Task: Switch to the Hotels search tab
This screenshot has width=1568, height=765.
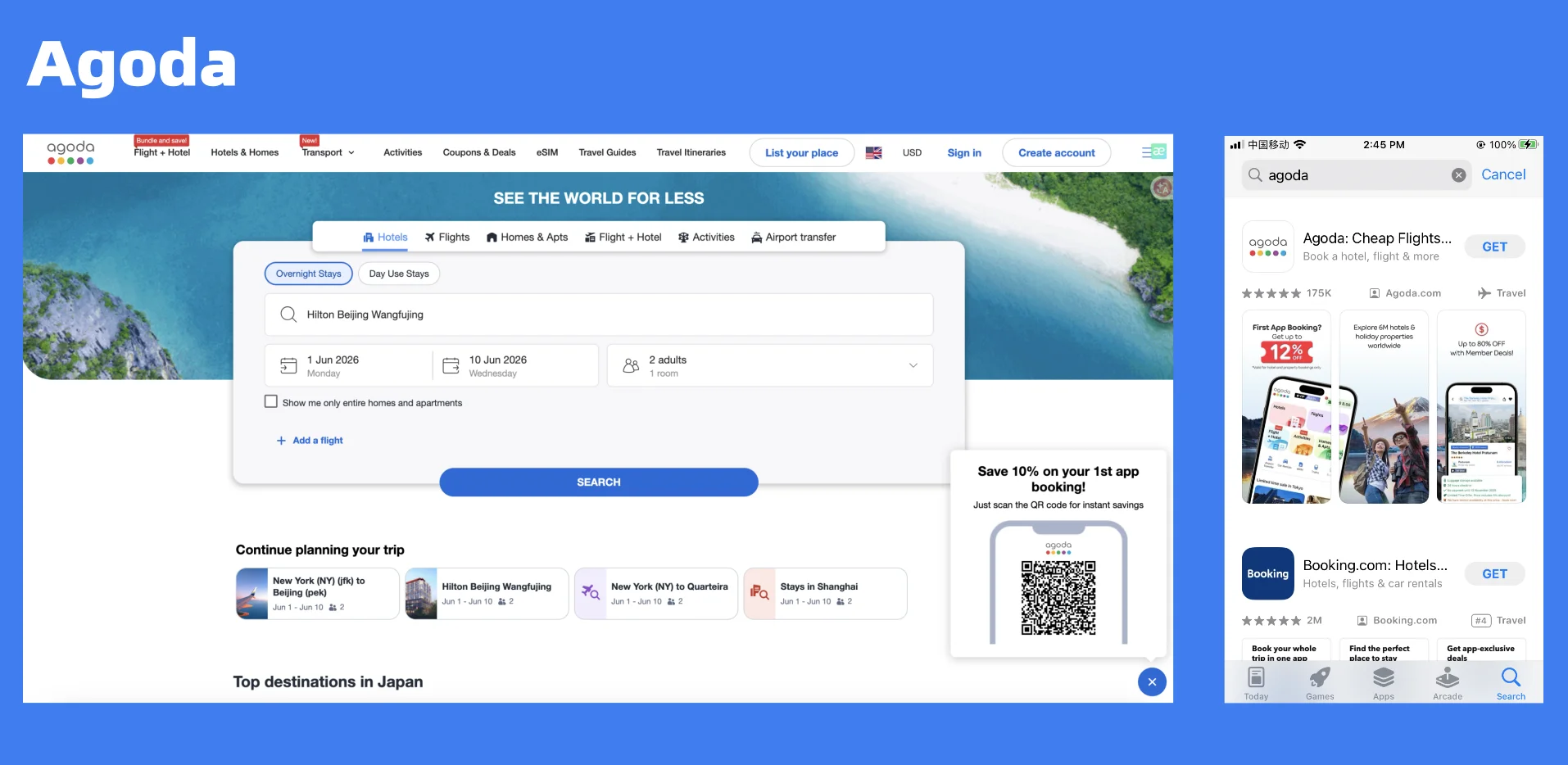Action: point(385,238)
